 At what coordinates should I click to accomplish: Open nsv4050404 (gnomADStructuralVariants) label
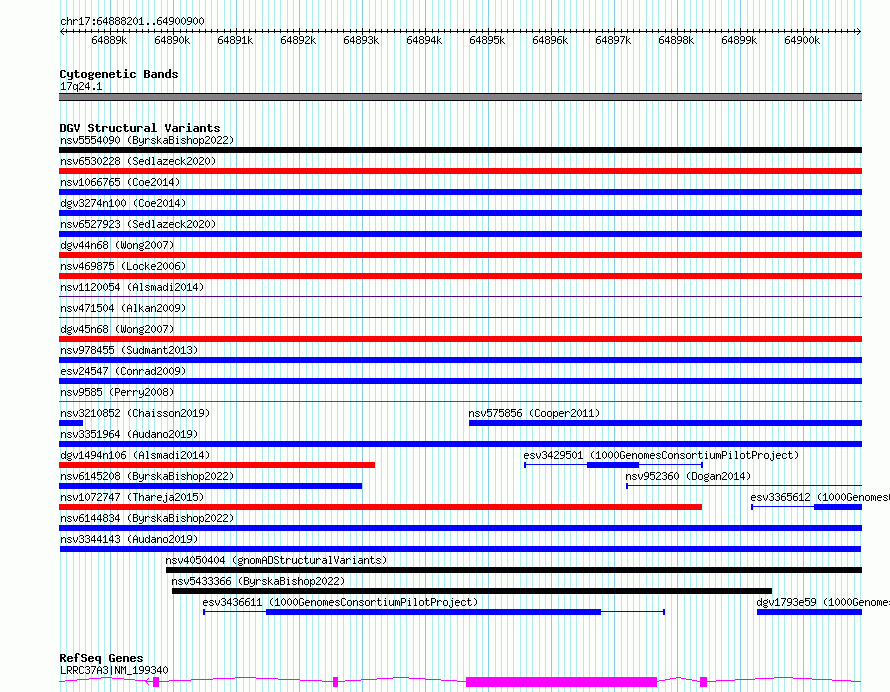pos(276,560)
